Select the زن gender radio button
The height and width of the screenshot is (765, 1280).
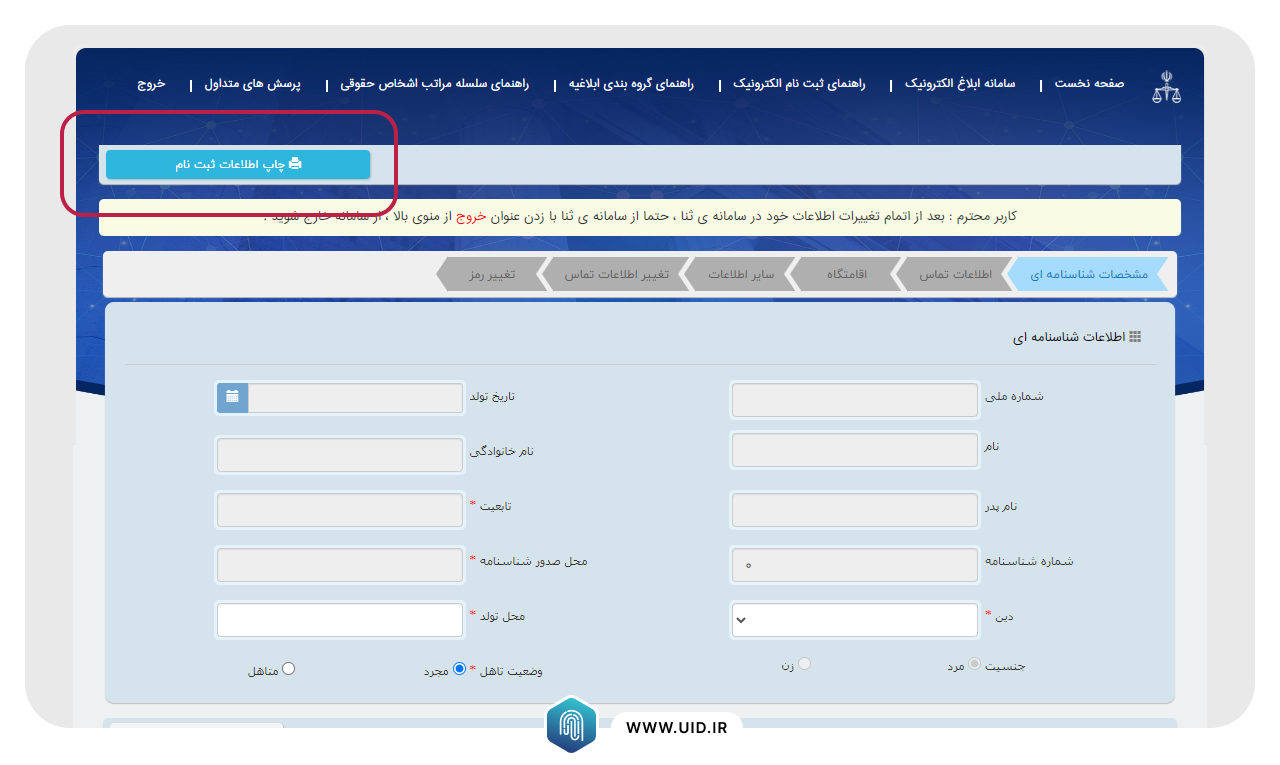coord(803,663)
